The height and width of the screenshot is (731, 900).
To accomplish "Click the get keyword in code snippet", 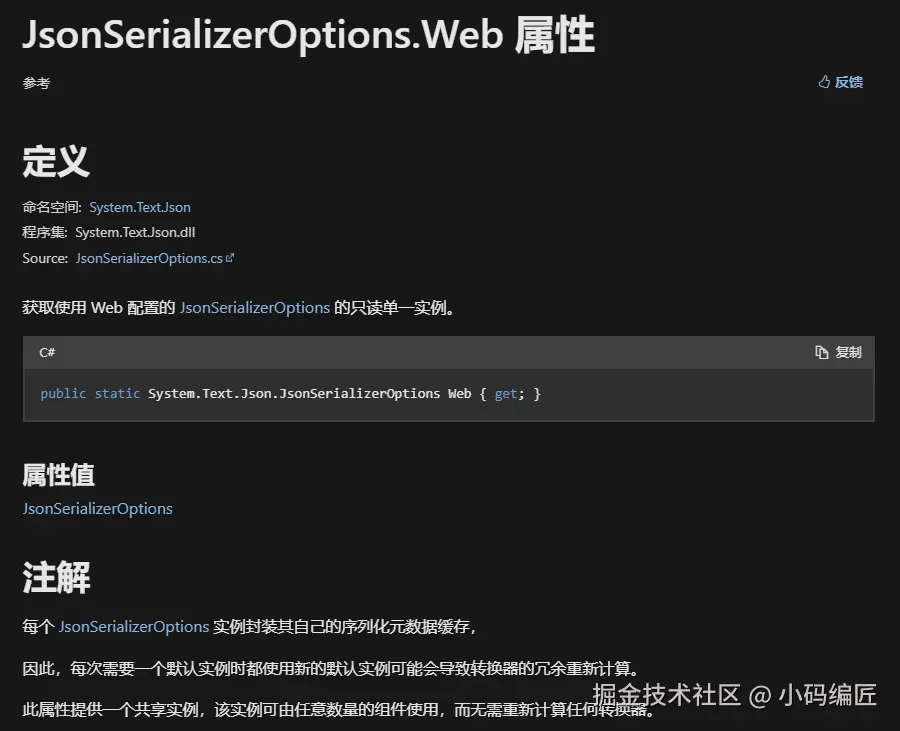I will (506, 394).
